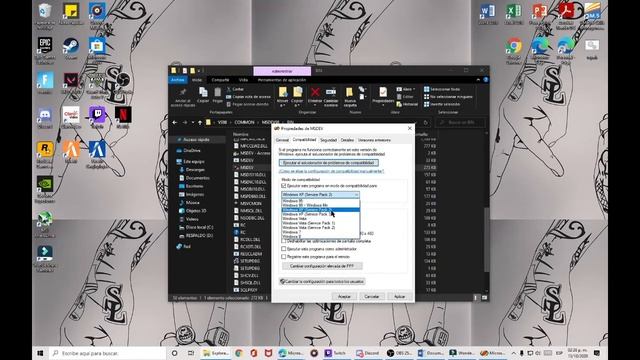The width and height of the screenshot is (640, 360).
Task: Open link about choosing compatibility settings manually
Action: point(331,171)
